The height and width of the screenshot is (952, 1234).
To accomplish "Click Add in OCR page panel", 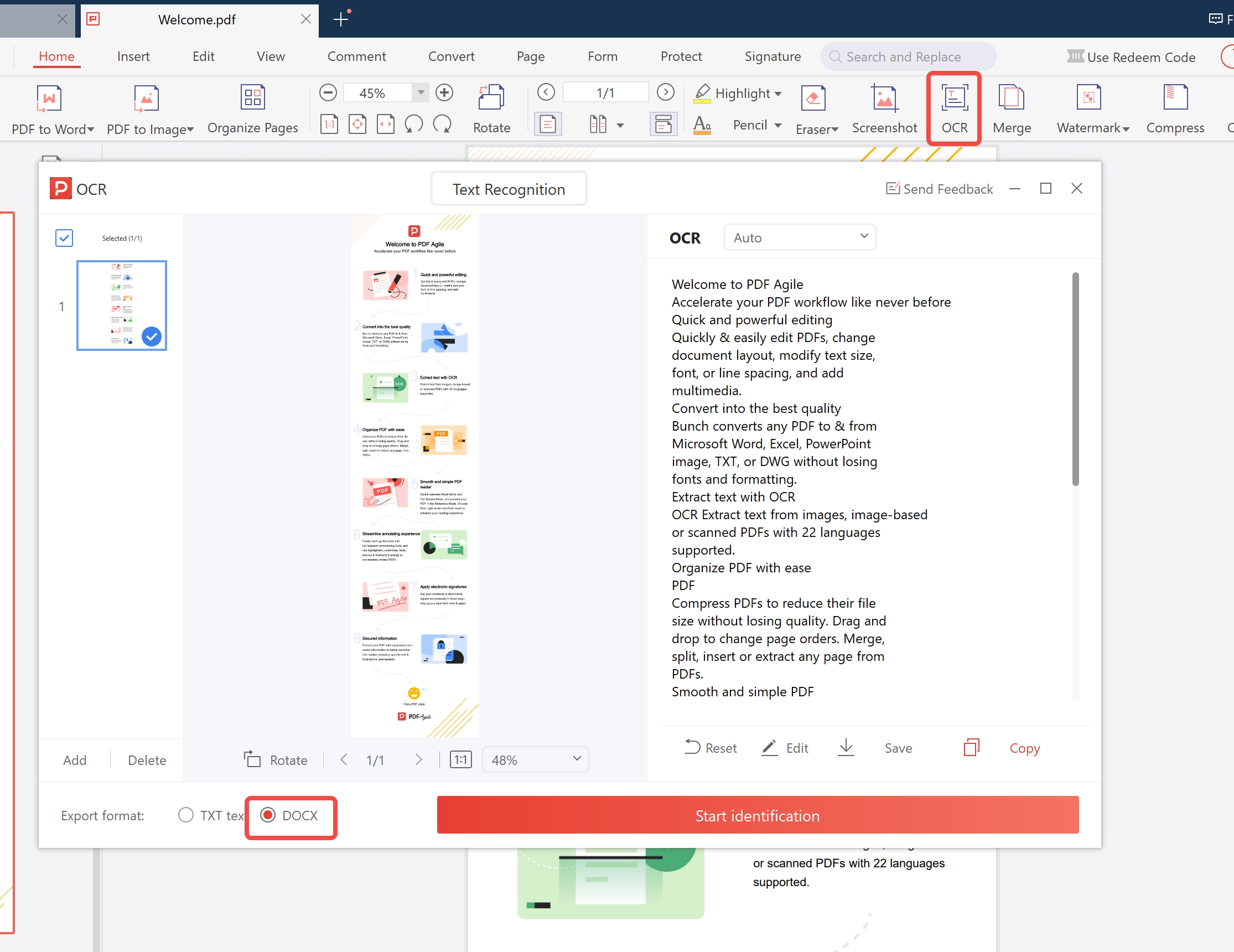I will (75, 760).
